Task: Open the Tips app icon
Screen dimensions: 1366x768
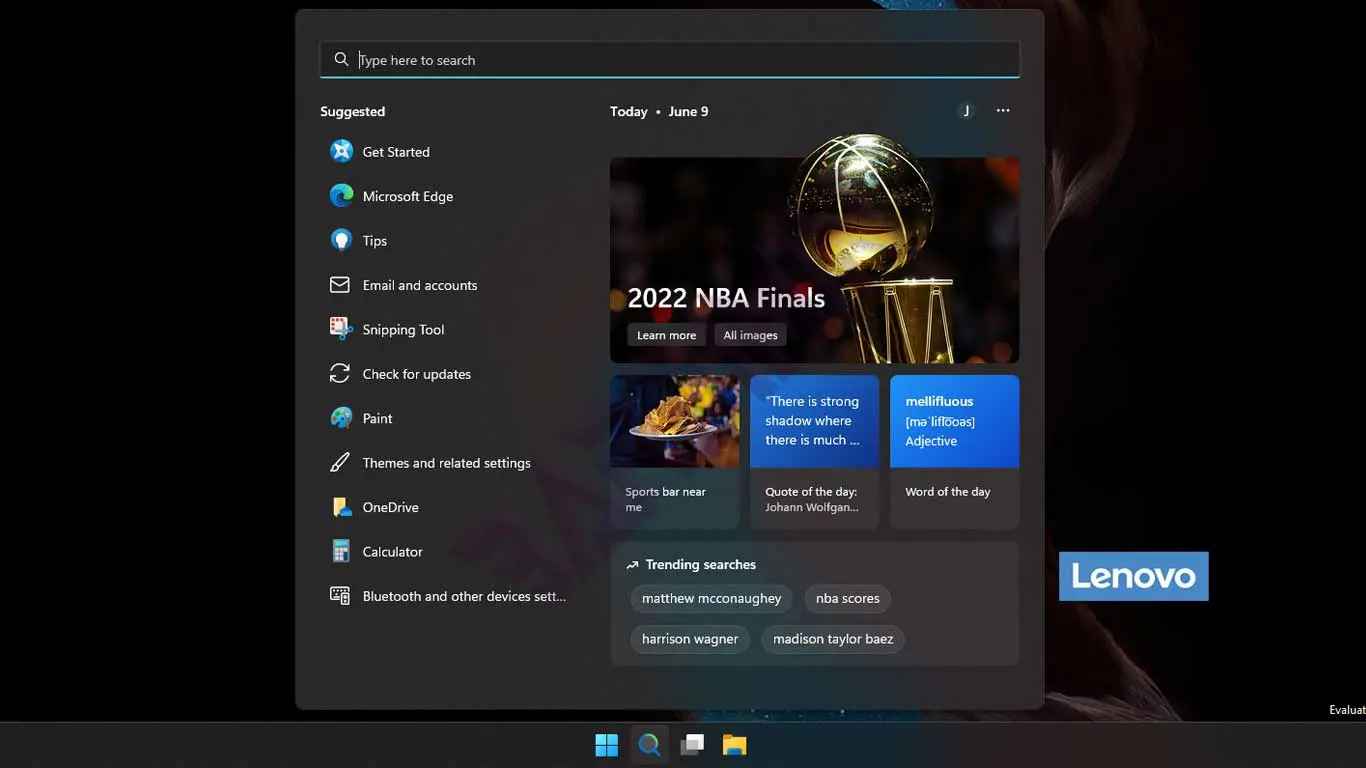Action: point(342,241)
